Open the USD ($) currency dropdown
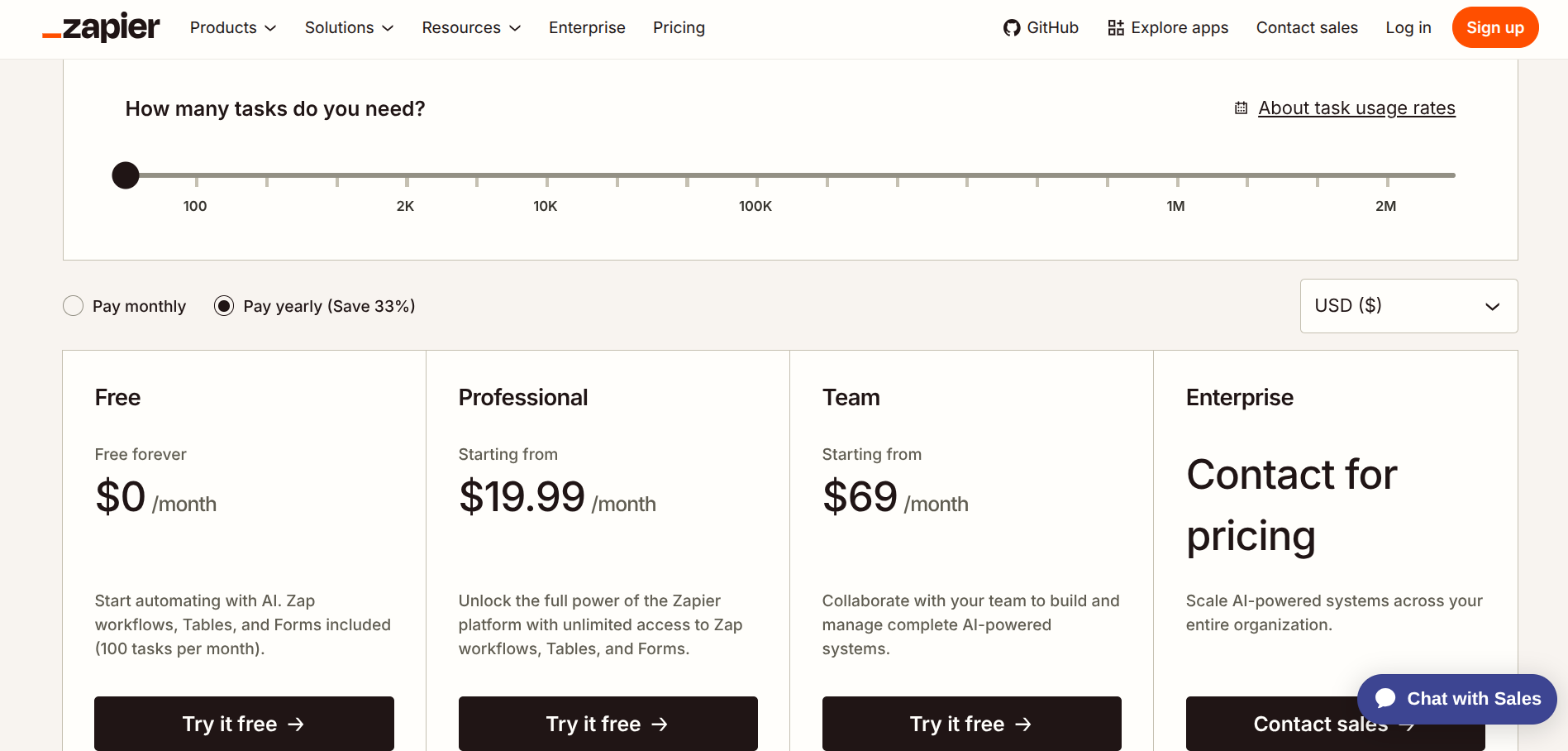Screen dimensions: 1568x751 [x=1408, y=306]
